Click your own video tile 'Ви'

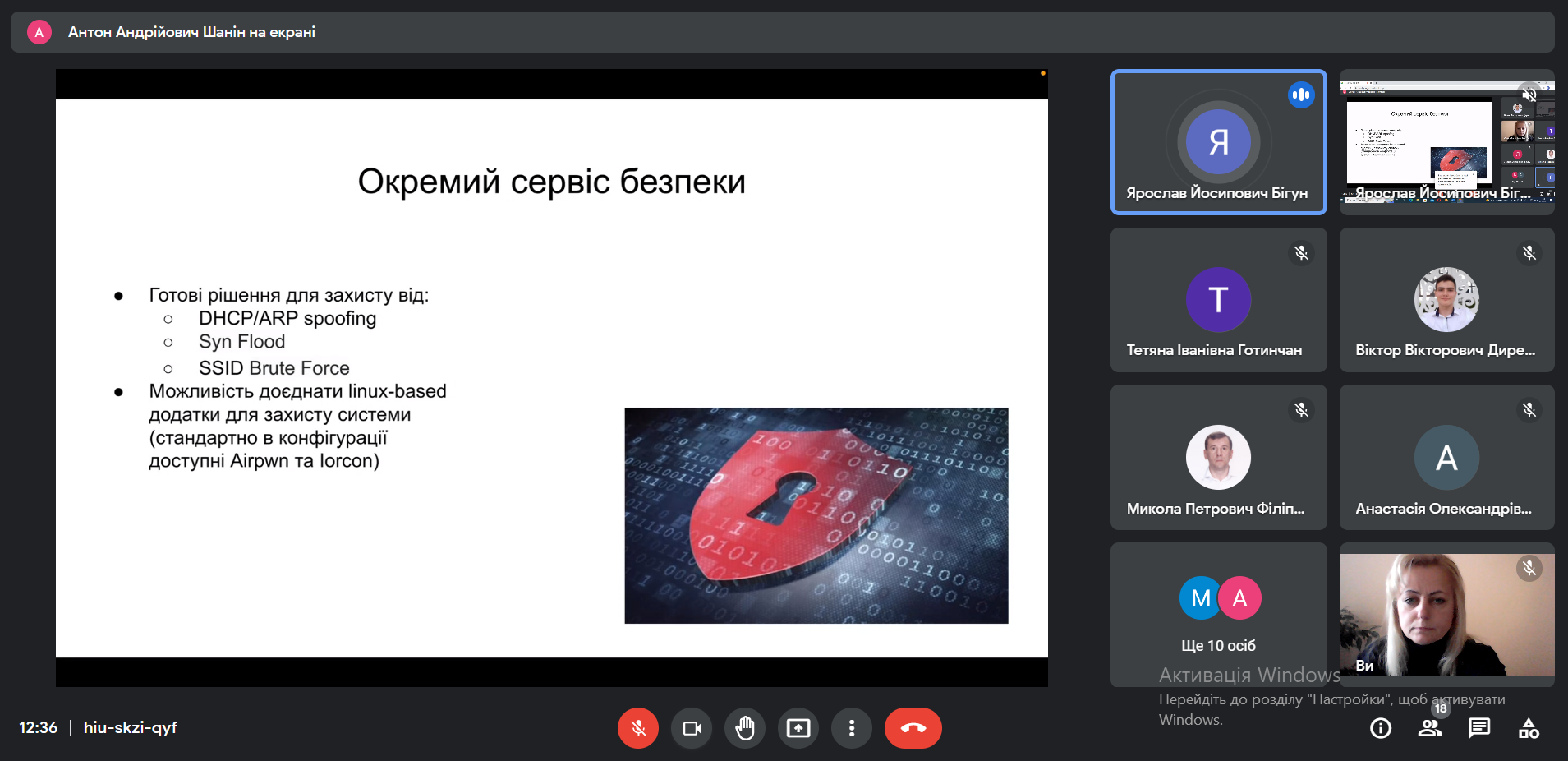(x=1447, y=615)
